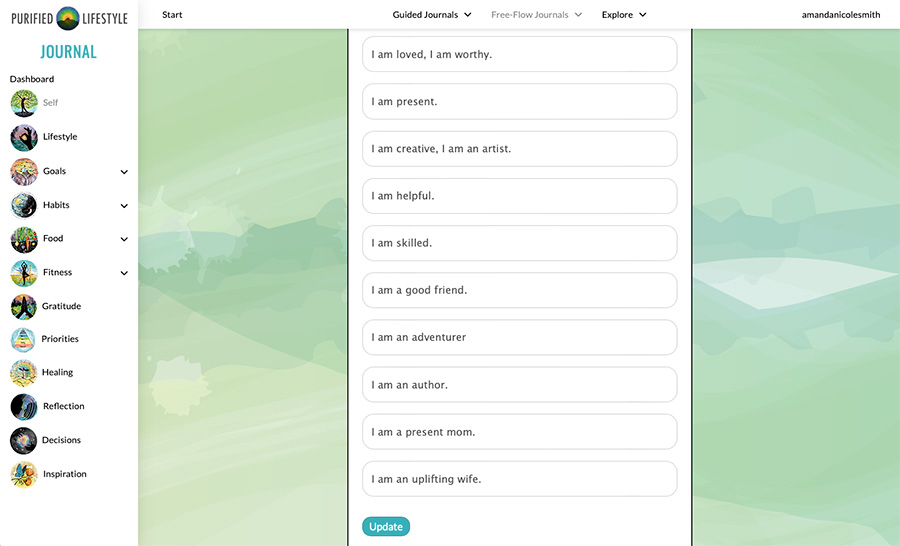This screenshot has height=546, width=900.
Task: Open the Explore menu in the top bar
Action: (624, 15)
